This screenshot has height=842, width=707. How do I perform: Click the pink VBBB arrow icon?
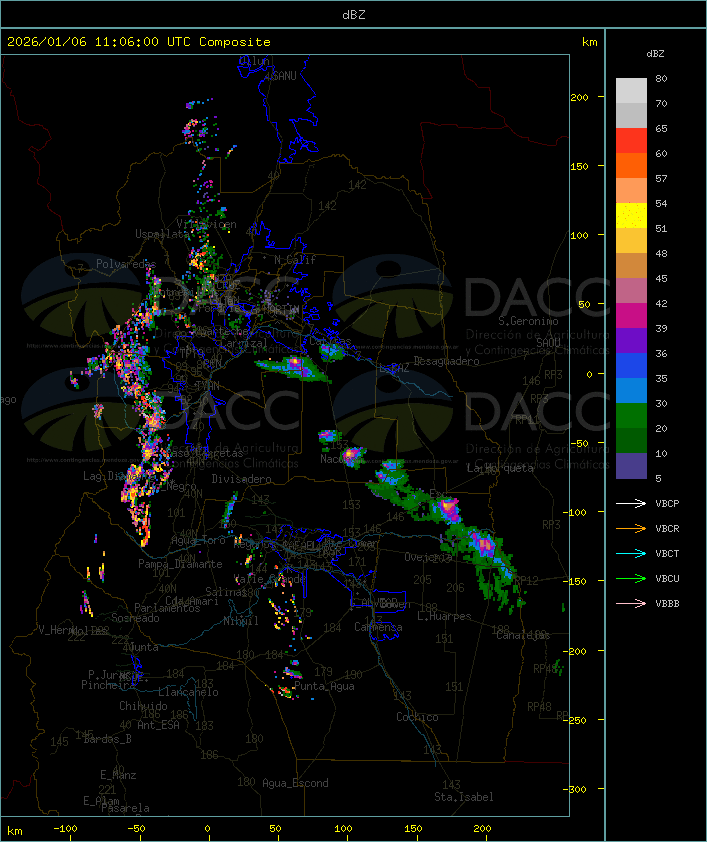[631, 604]
